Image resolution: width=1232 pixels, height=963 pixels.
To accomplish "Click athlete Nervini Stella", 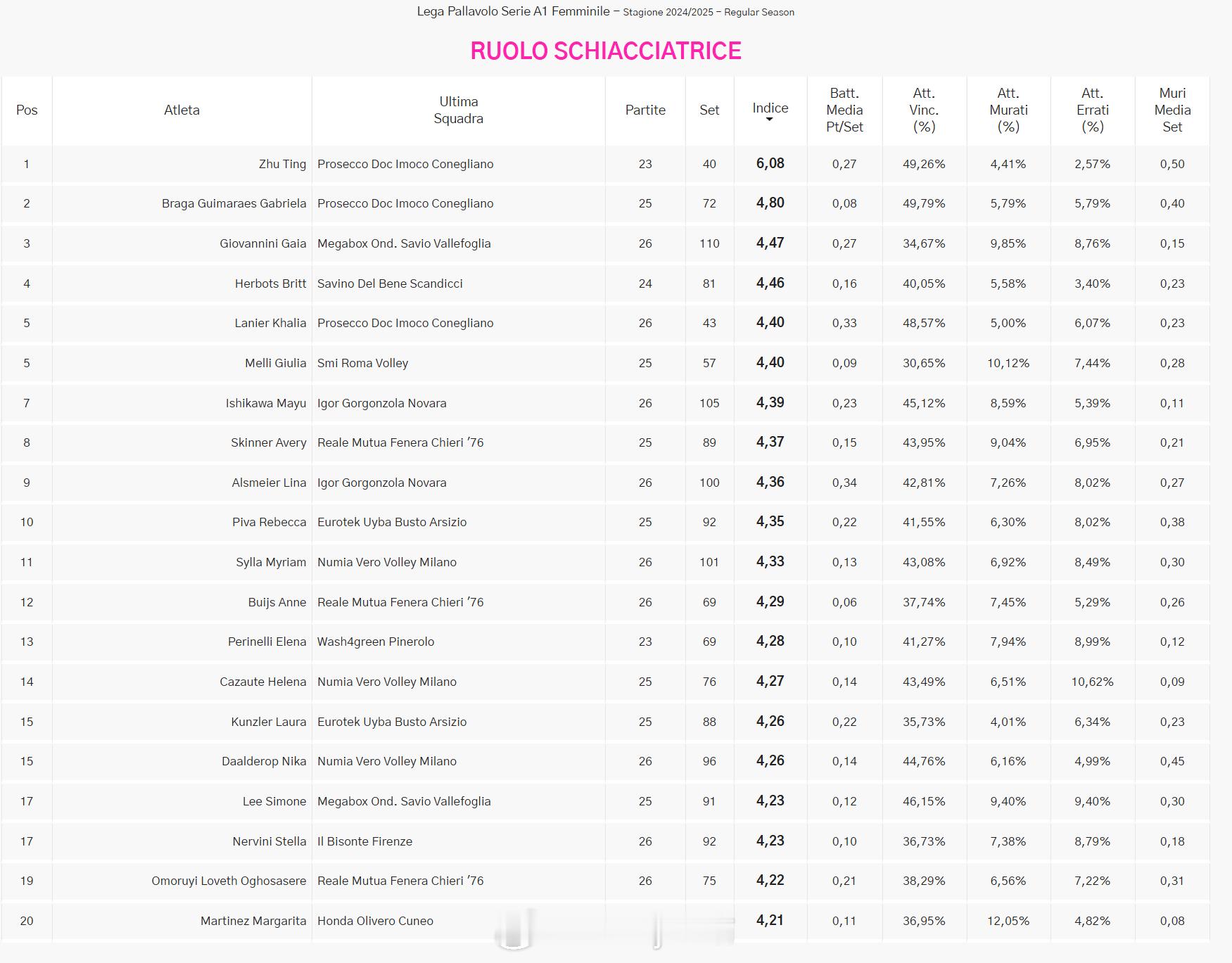I will tap(269, 841).
